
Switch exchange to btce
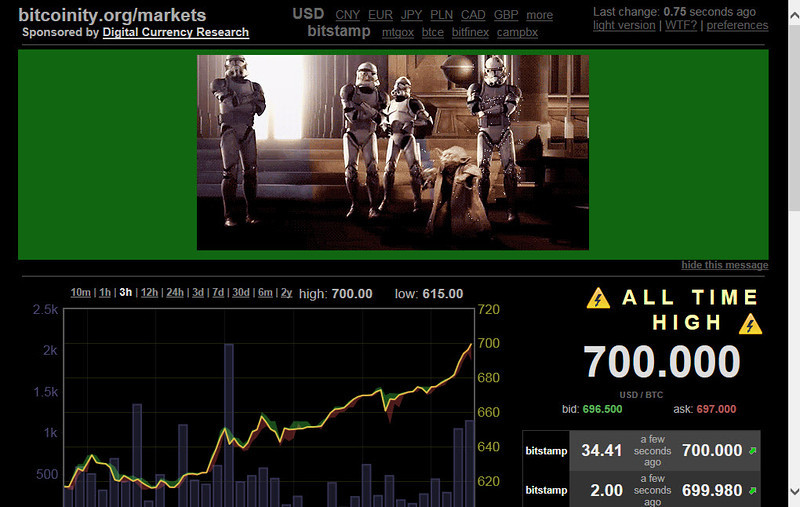(433, 33)
